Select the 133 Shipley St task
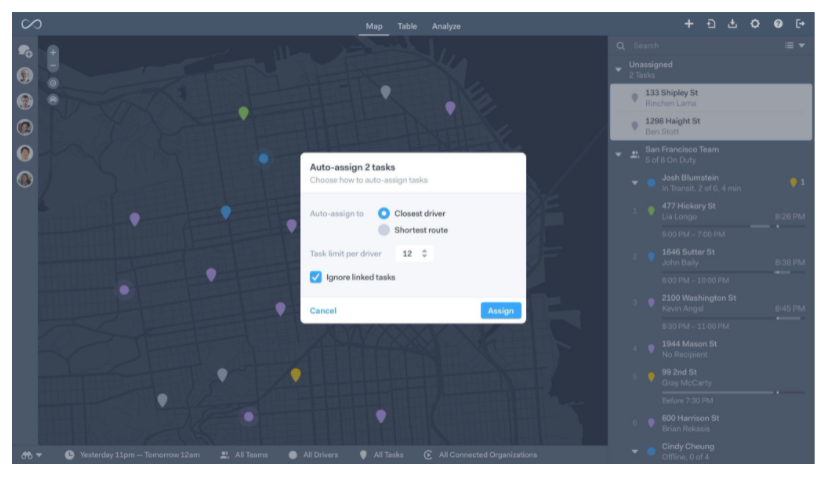The width and height of the screenshot is (830, 480). pyautogui.click(x=711, y=98)
